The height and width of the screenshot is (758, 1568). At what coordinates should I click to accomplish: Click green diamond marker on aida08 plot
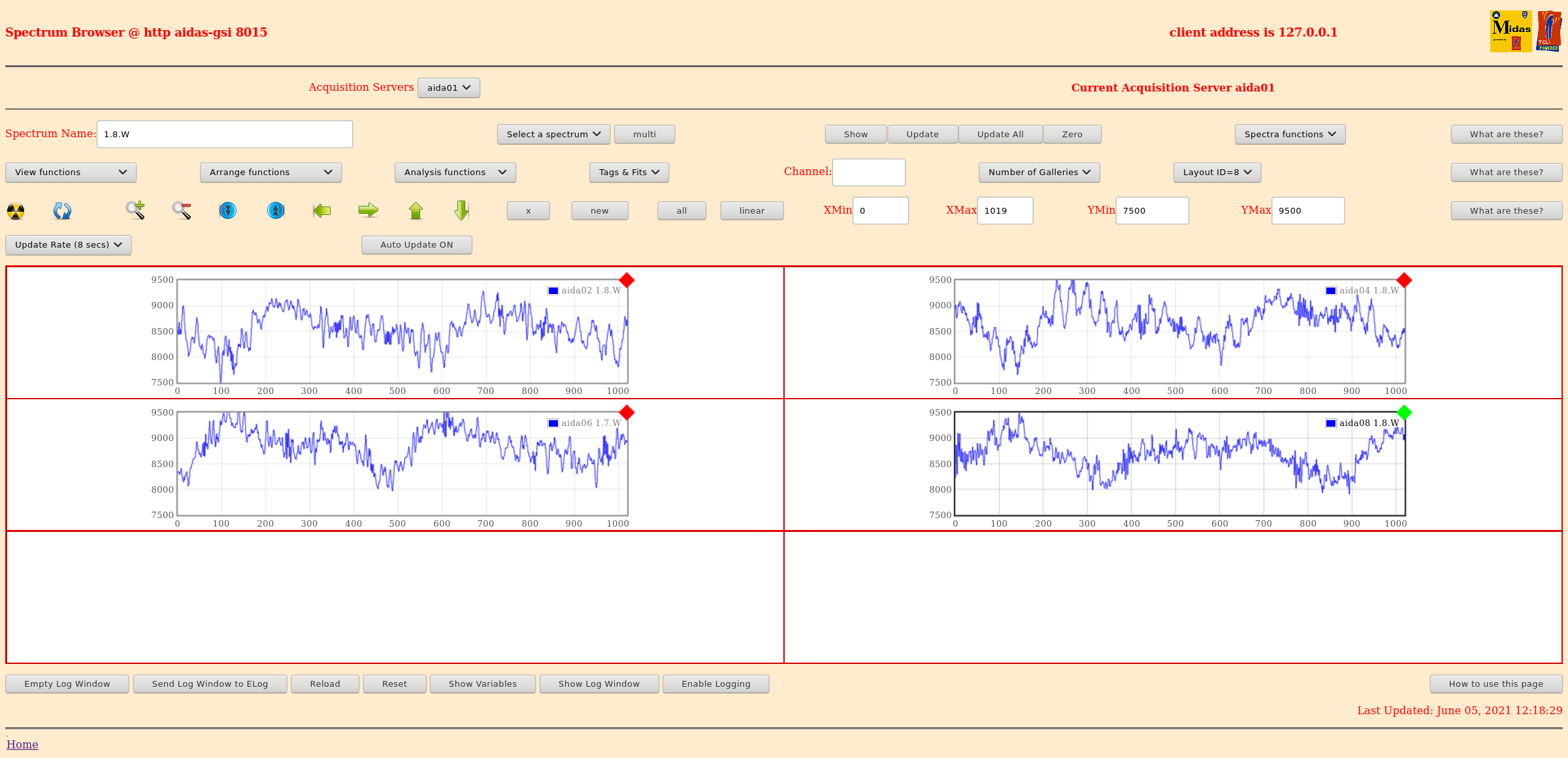pos(1404,412)
